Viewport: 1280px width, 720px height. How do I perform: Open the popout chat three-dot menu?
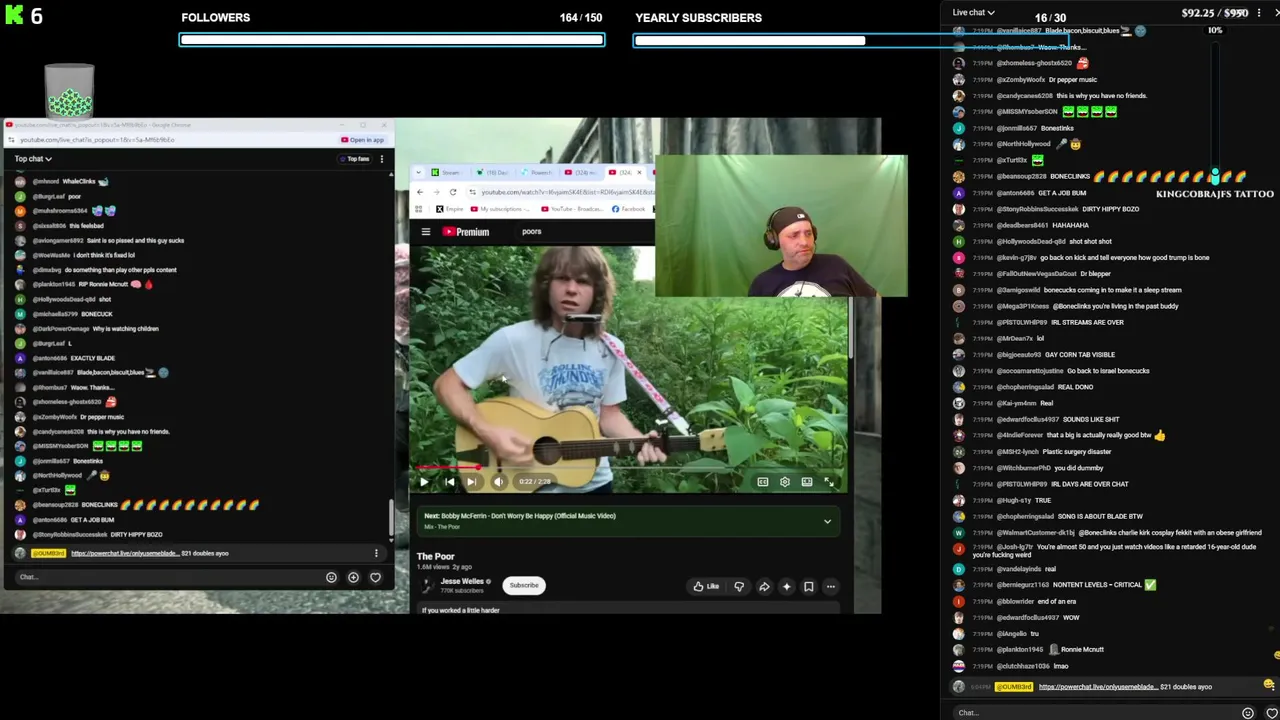[x=381, y=159]
